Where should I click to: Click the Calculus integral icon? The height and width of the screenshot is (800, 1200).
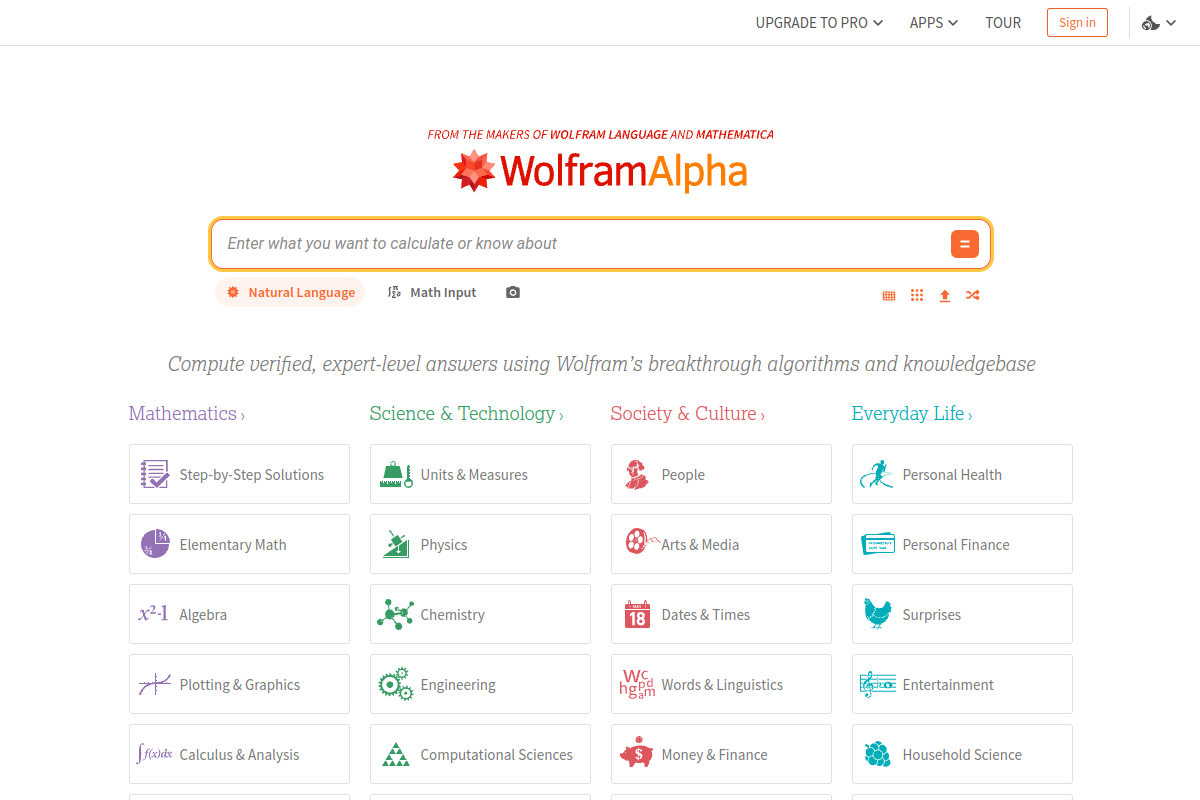point(155,754)
